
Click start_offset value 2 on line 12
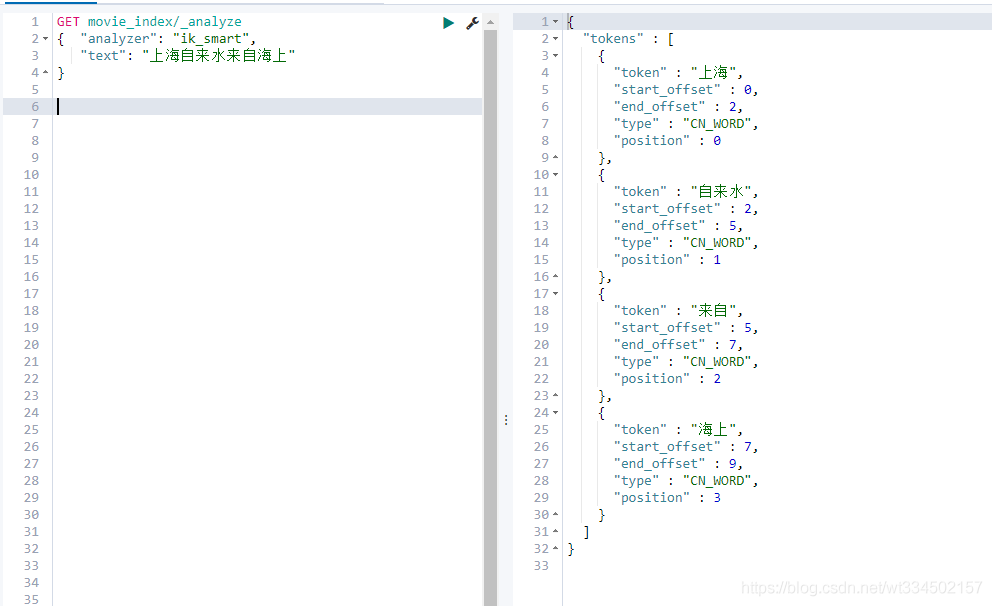(x=748, y=209)
